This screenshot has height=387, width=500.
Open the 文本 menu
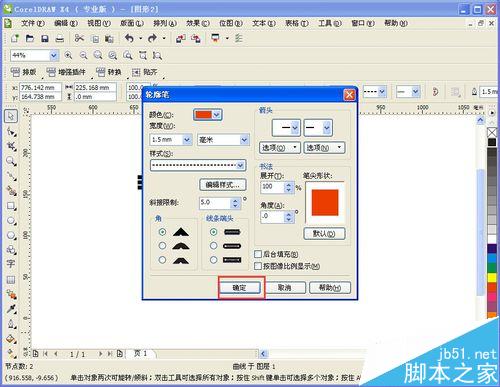click(264, 23)
